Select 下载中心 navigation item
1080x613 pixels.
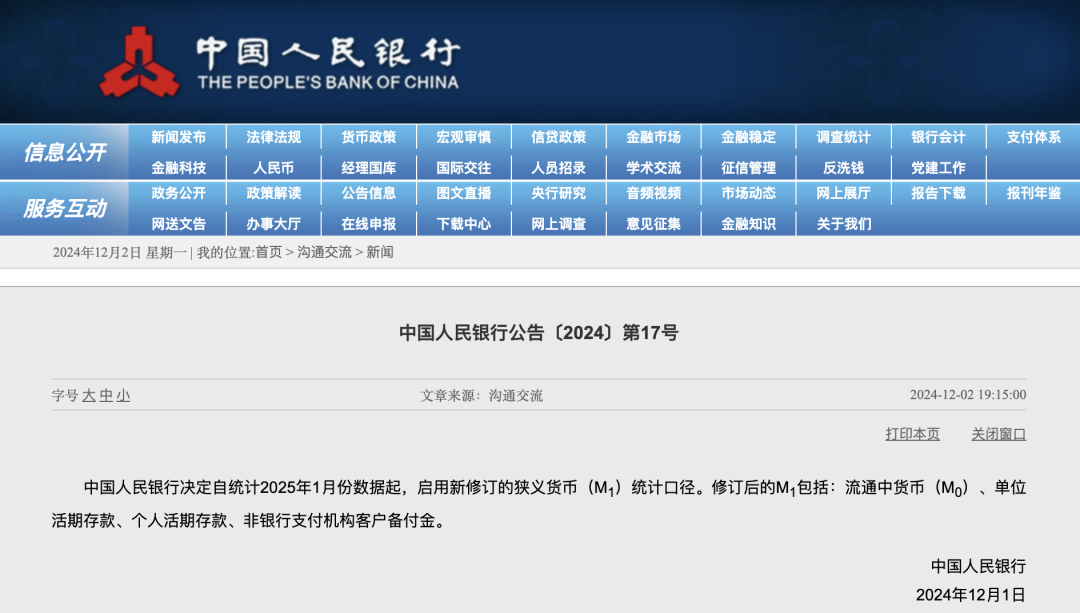click(464, 224)
